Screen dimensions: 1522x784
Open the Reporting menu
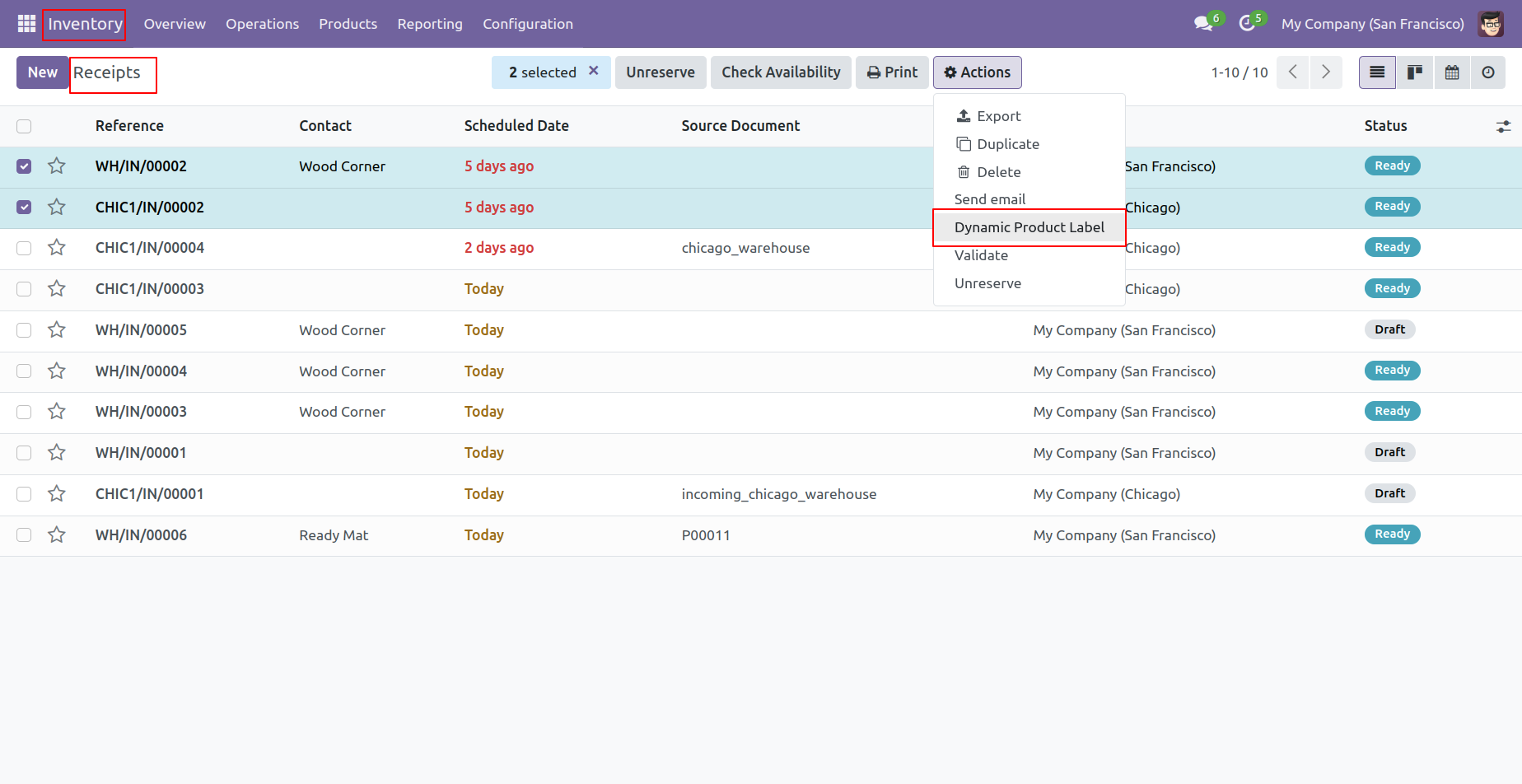(430, 24)
